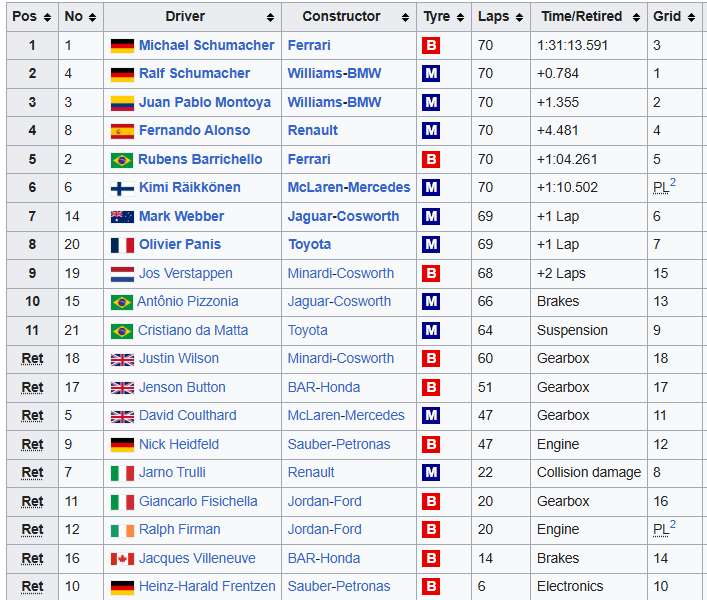Screen dimensions: 707x600
Task: Click PL grid note in Kimi Räikkönen row
Action: pyautogui.click(x=661, y=188)
